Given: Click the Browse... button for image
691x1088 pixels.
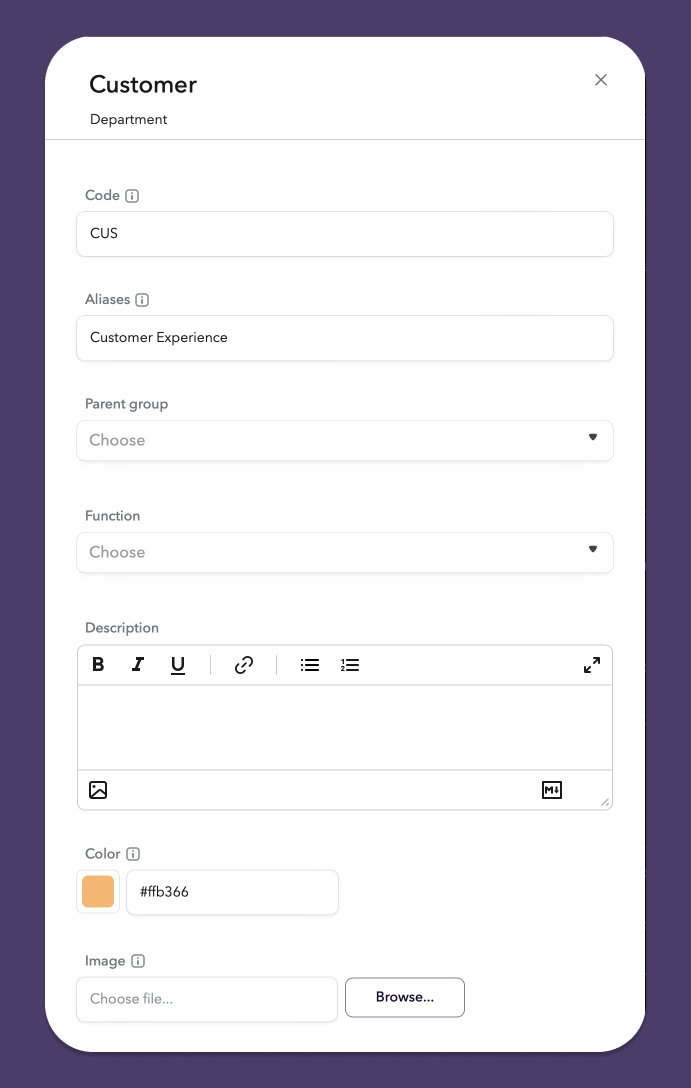Looking at the screenshot, I should (404, 997).
